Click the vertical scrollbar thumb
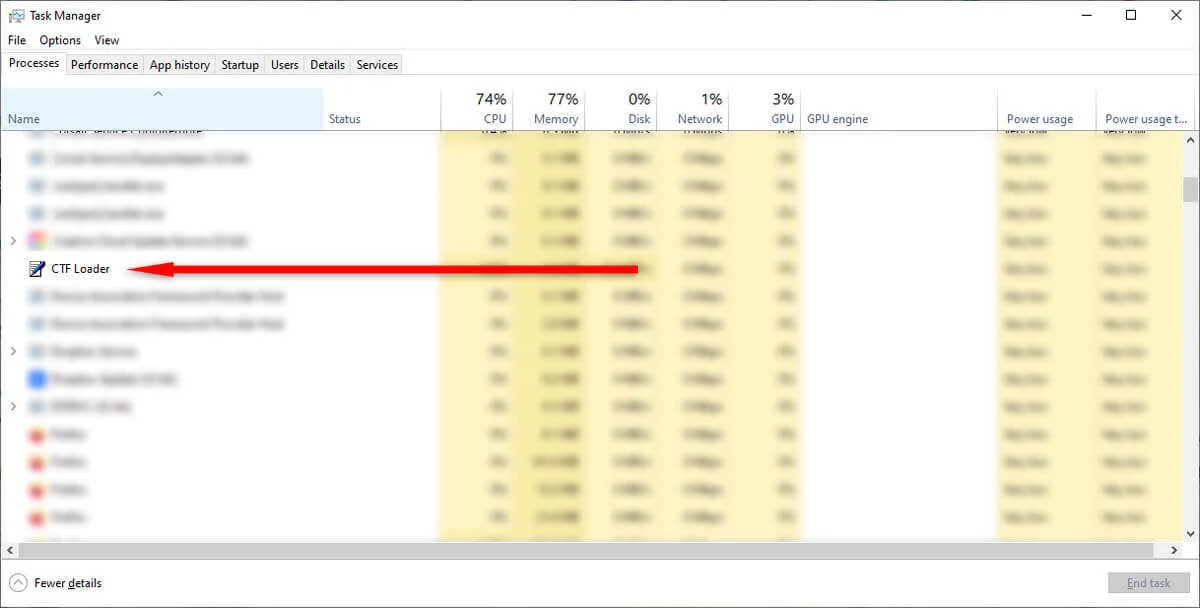This screenshot has width=1200, height=608. pyautogui.click(x=1190, y=190)
